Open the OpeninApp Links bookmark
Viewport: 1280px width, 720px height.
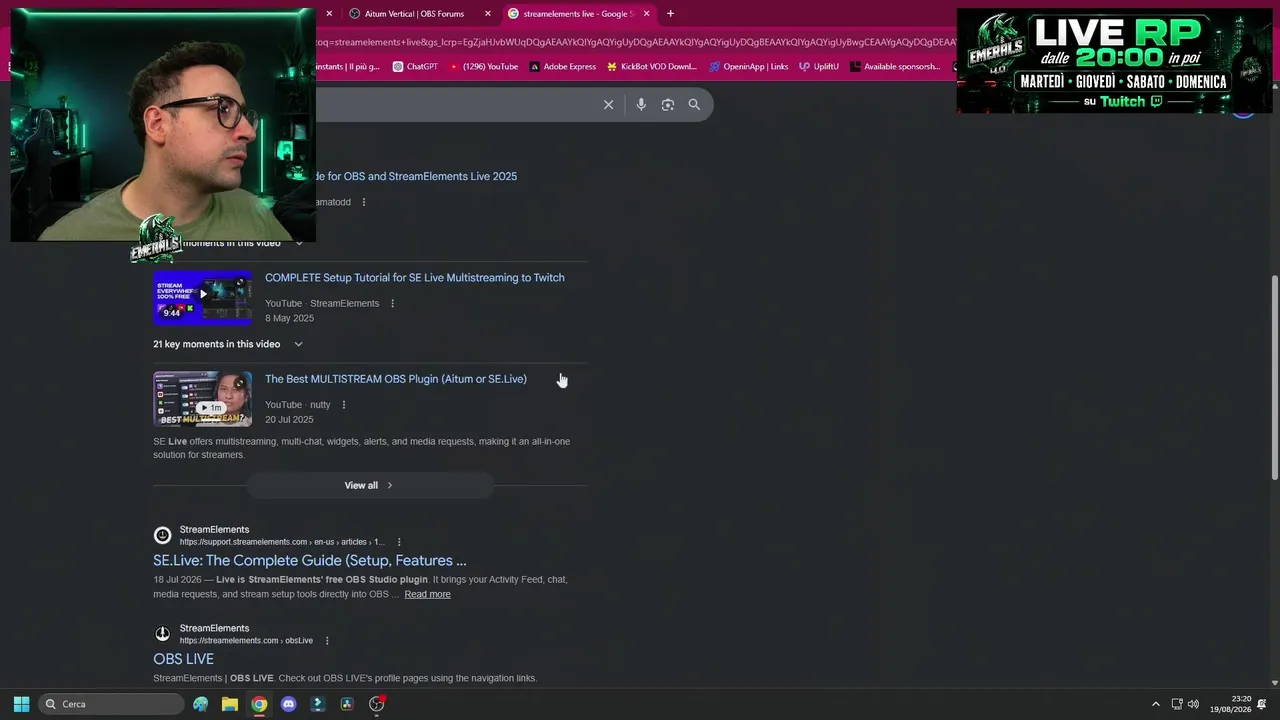coord(749,67)
